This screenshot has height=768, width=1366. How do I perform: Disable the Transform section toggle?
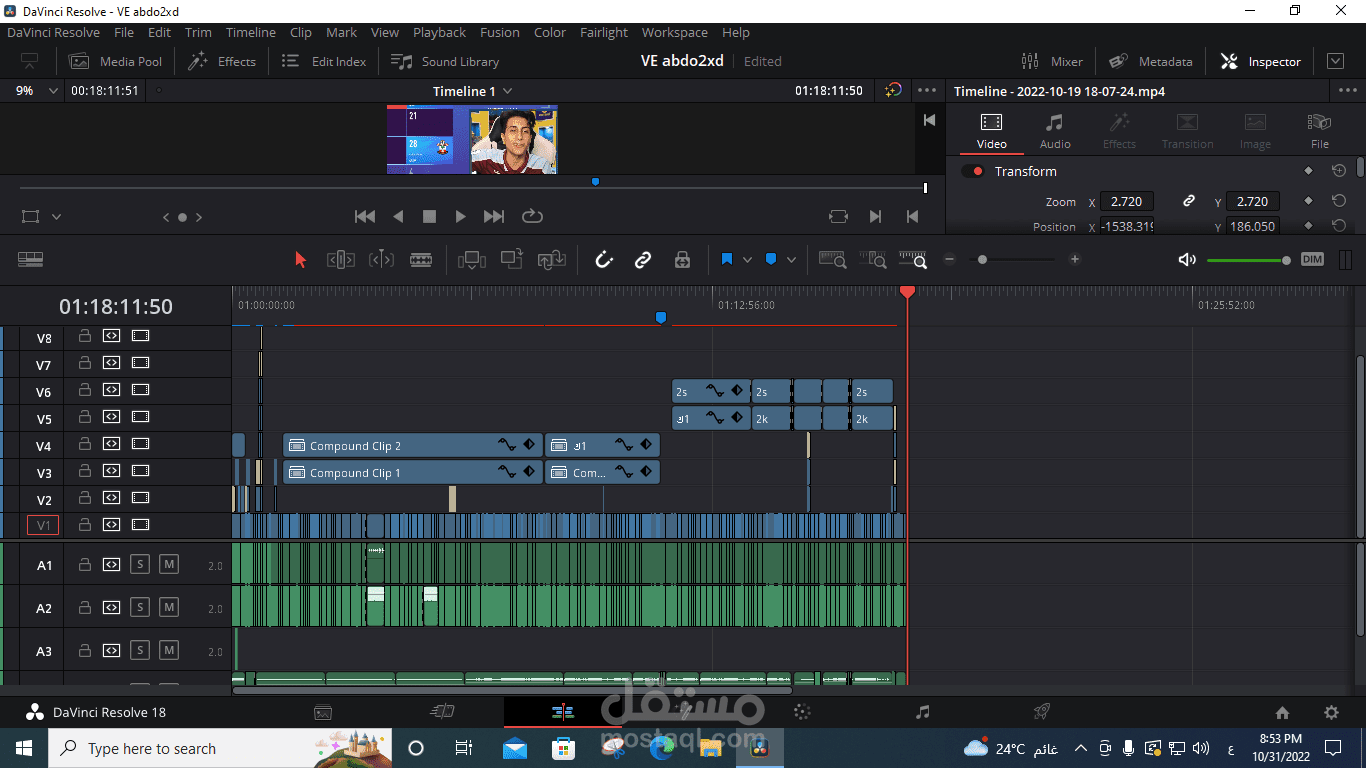(x=972, y=171)
